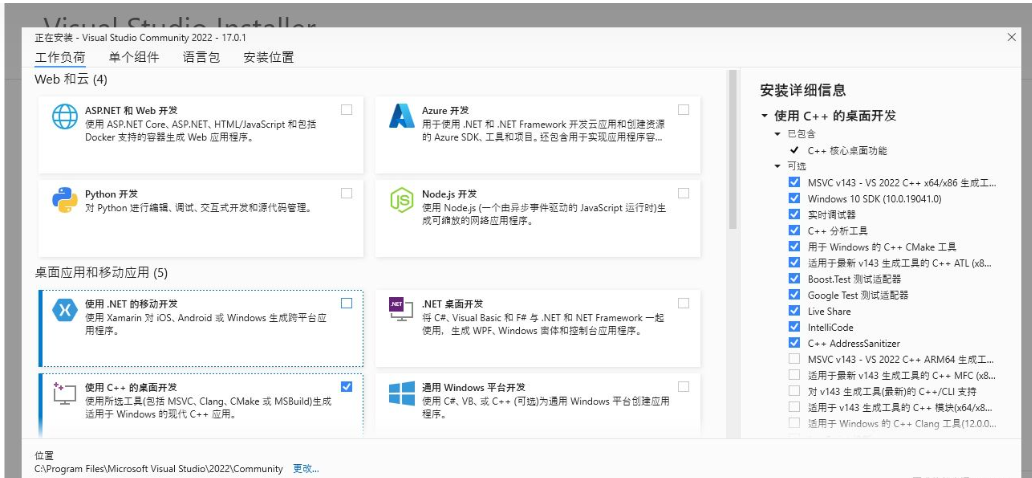Click the Web 和云 (4) section heading
This screenshot has width=1032, height=478.
coord(71,80)
